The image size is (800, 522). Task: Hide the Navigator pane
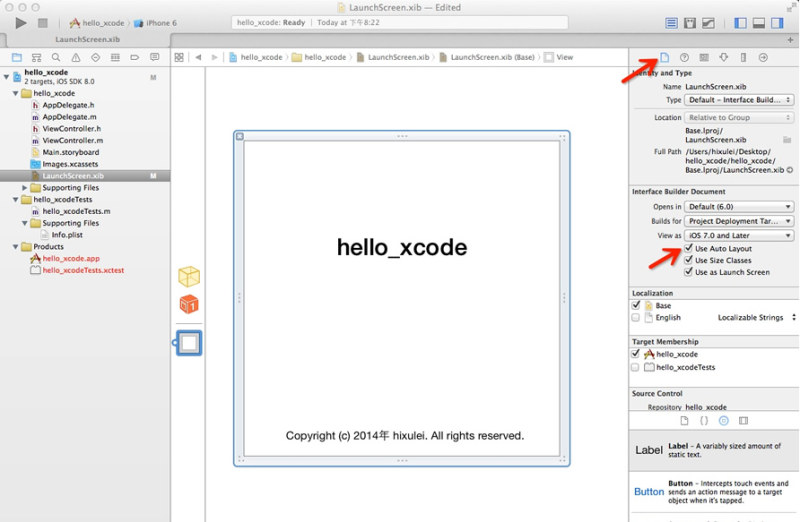pyautogui.click(x=740, y=23)
